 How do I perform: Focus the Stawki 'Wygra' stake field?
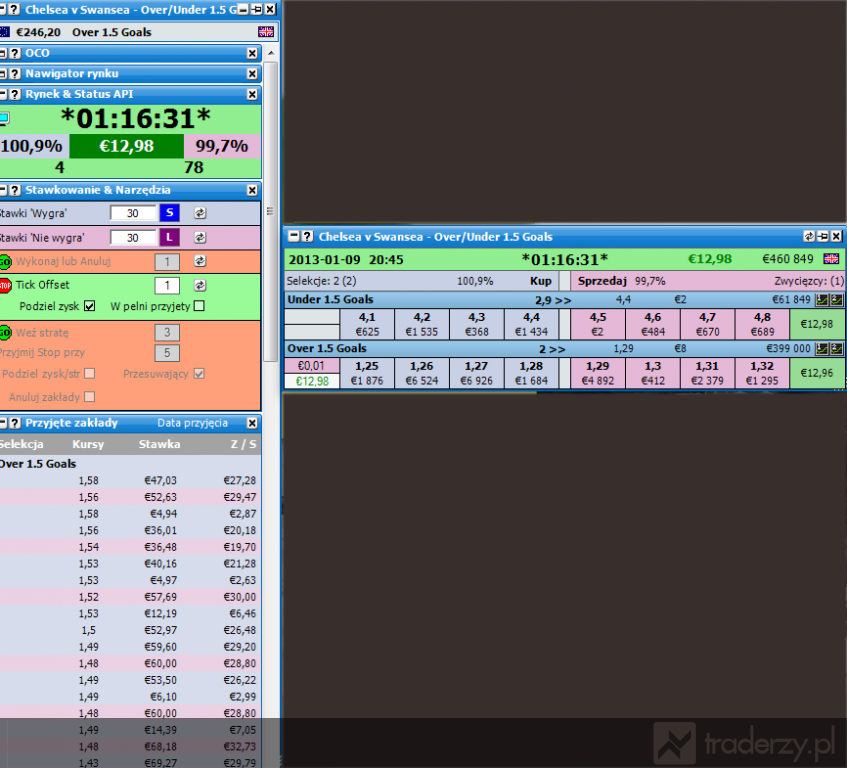click(133, 213)
